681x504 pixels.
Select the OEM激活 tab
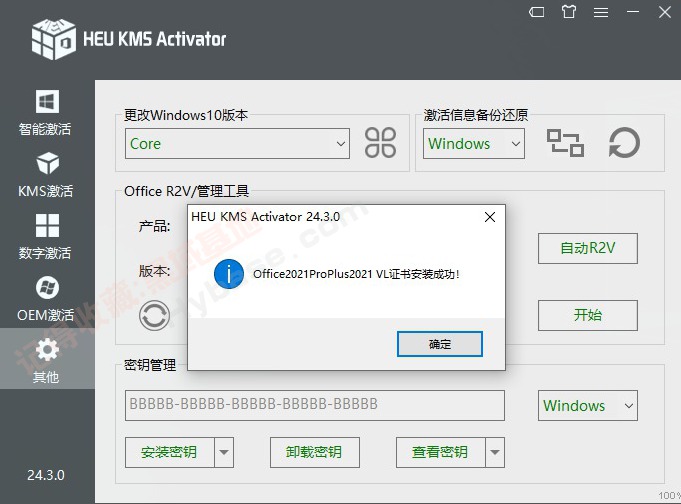pos(47,299)
